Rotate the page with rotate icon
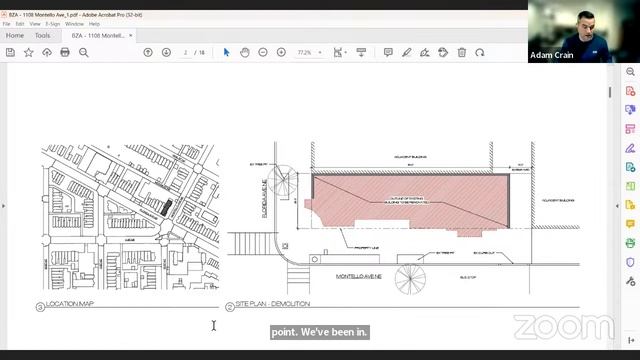 pos(480,52)
